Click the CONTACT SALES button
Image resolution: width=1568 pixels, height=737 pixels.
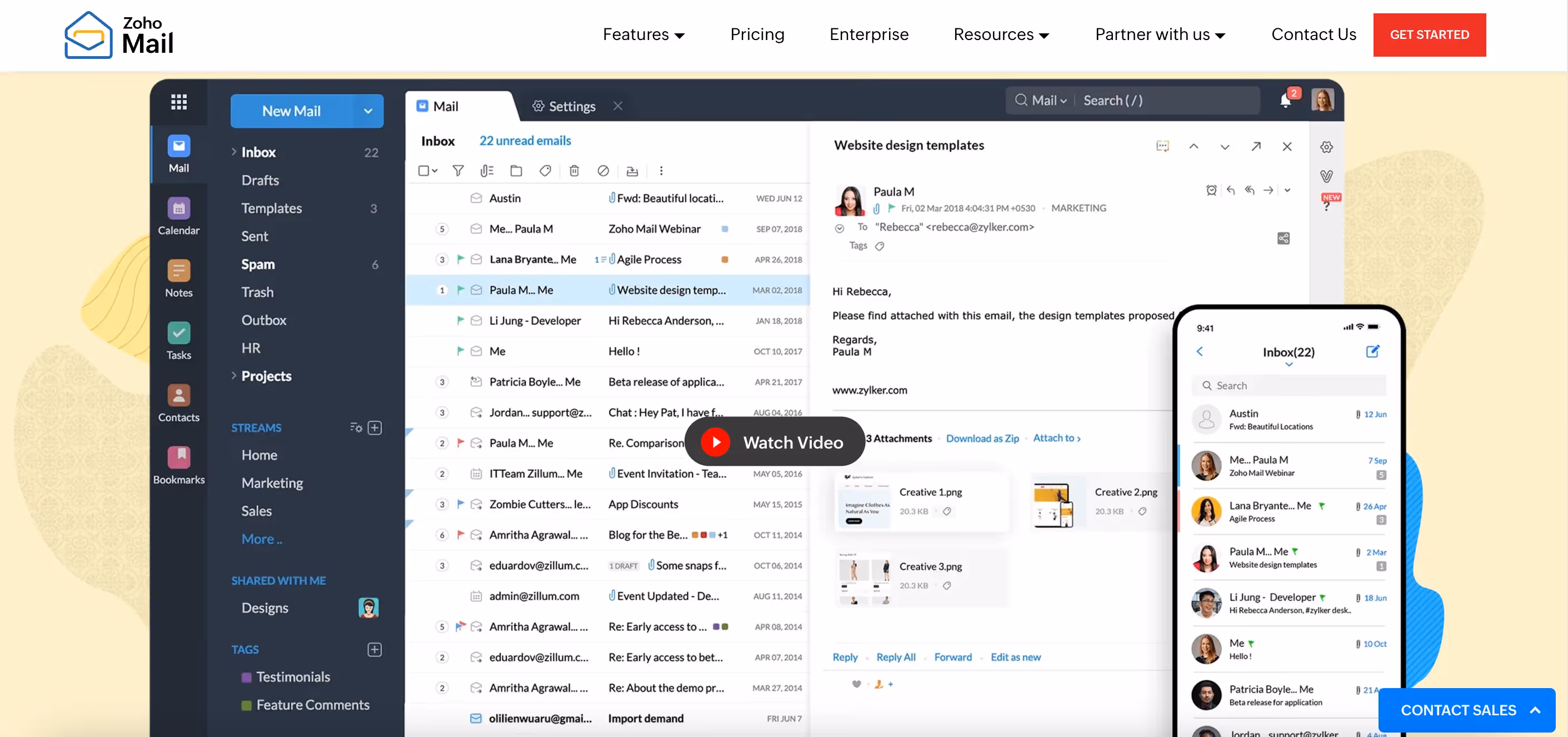tap(1467, 710)
